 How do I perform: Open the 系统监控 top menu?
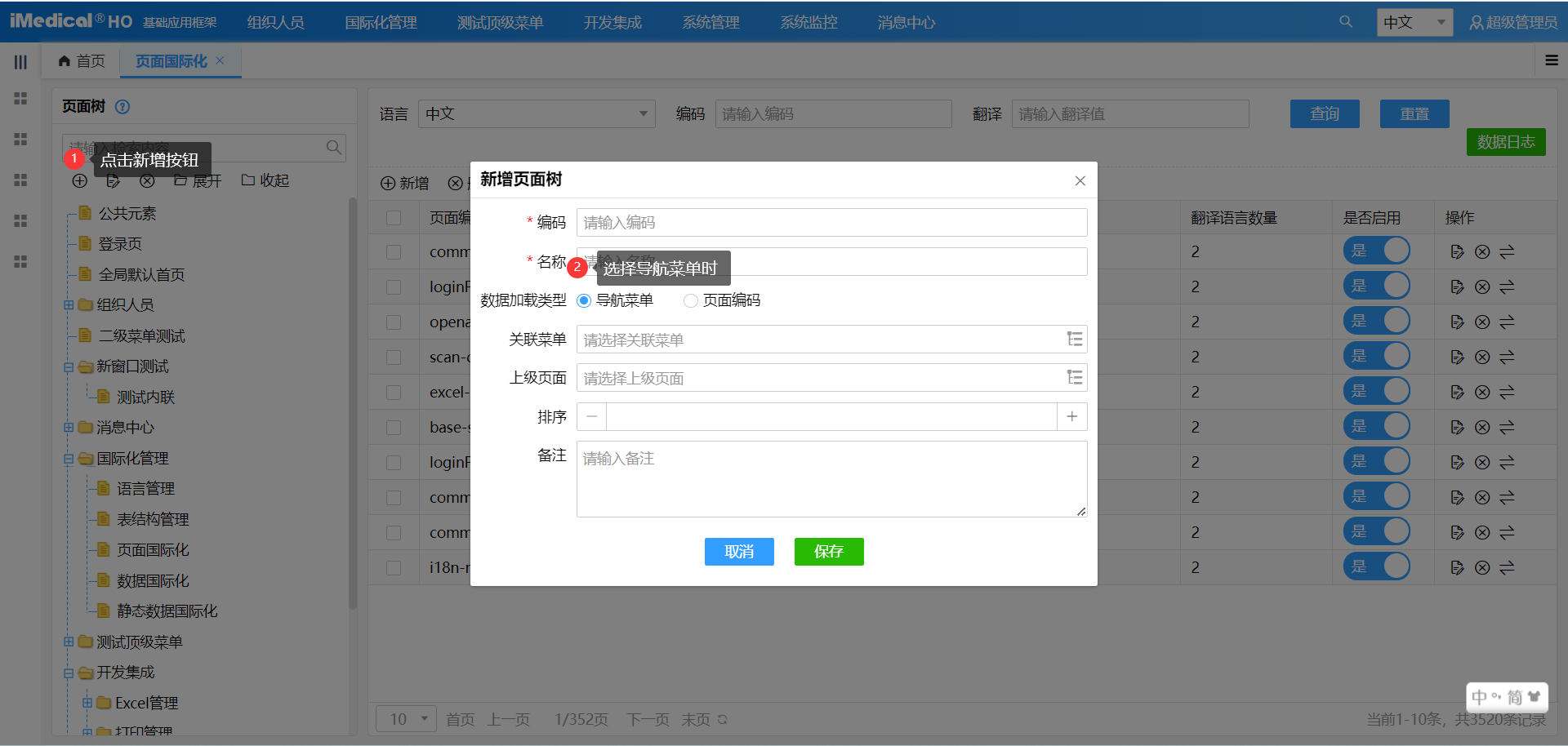[808, 23]
